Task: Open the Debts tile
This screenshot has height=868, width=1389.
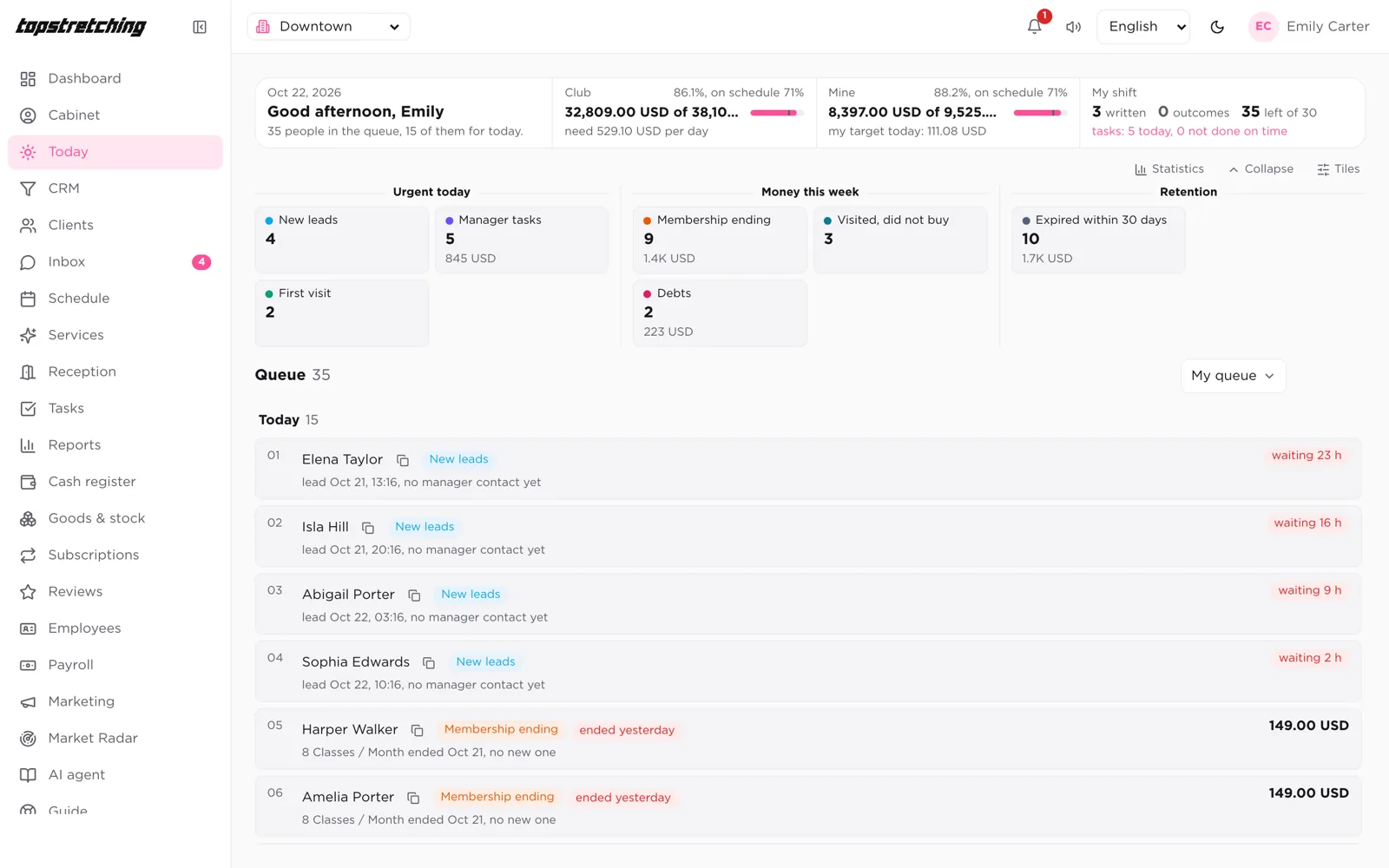Action: 720,313
